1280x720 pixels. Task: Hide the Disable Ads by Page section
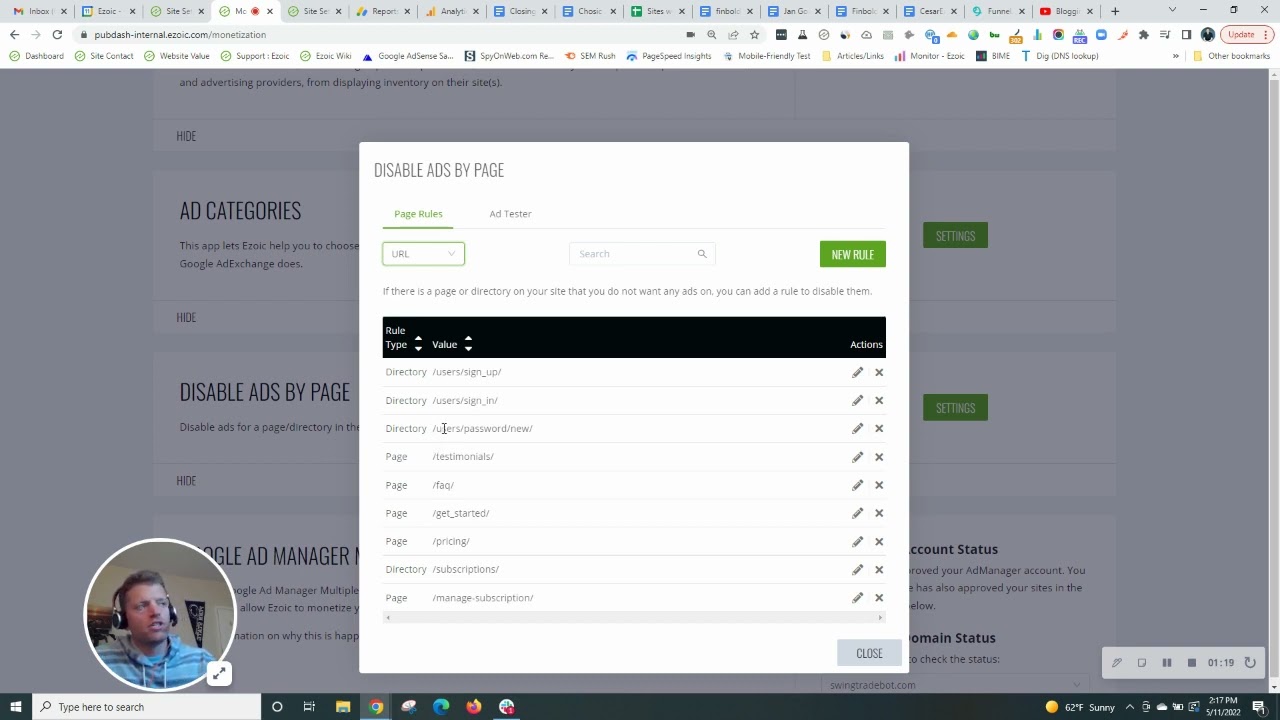(186, 480)
